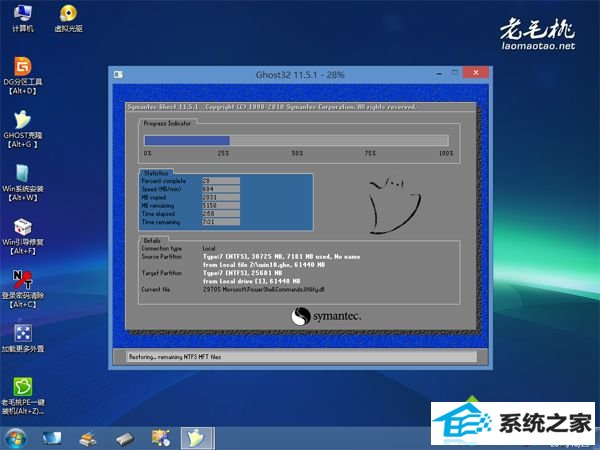The height and width of the screenshot is (450, 600).
Task: Click the Source Partition Type:7 line
Action: point(281,257)
